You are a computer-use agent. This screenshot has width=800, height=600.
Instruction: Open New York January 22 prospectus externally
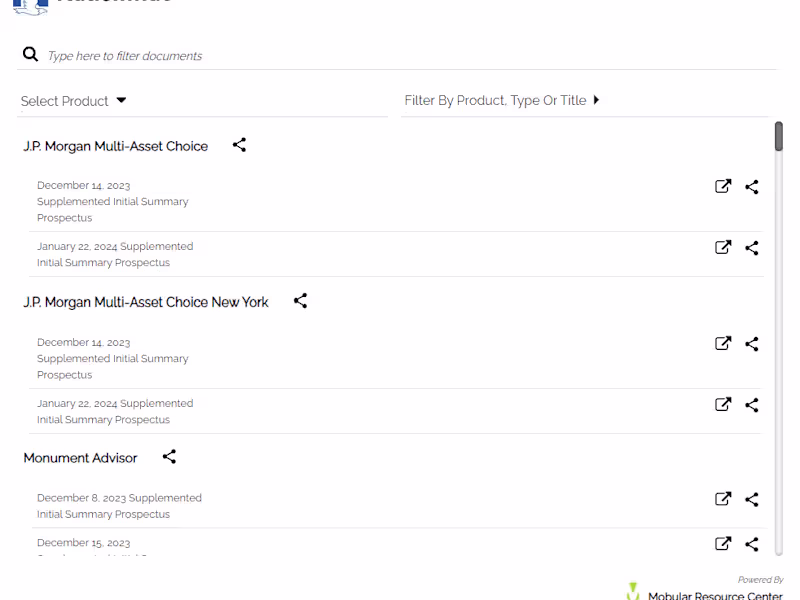point(723,405)
